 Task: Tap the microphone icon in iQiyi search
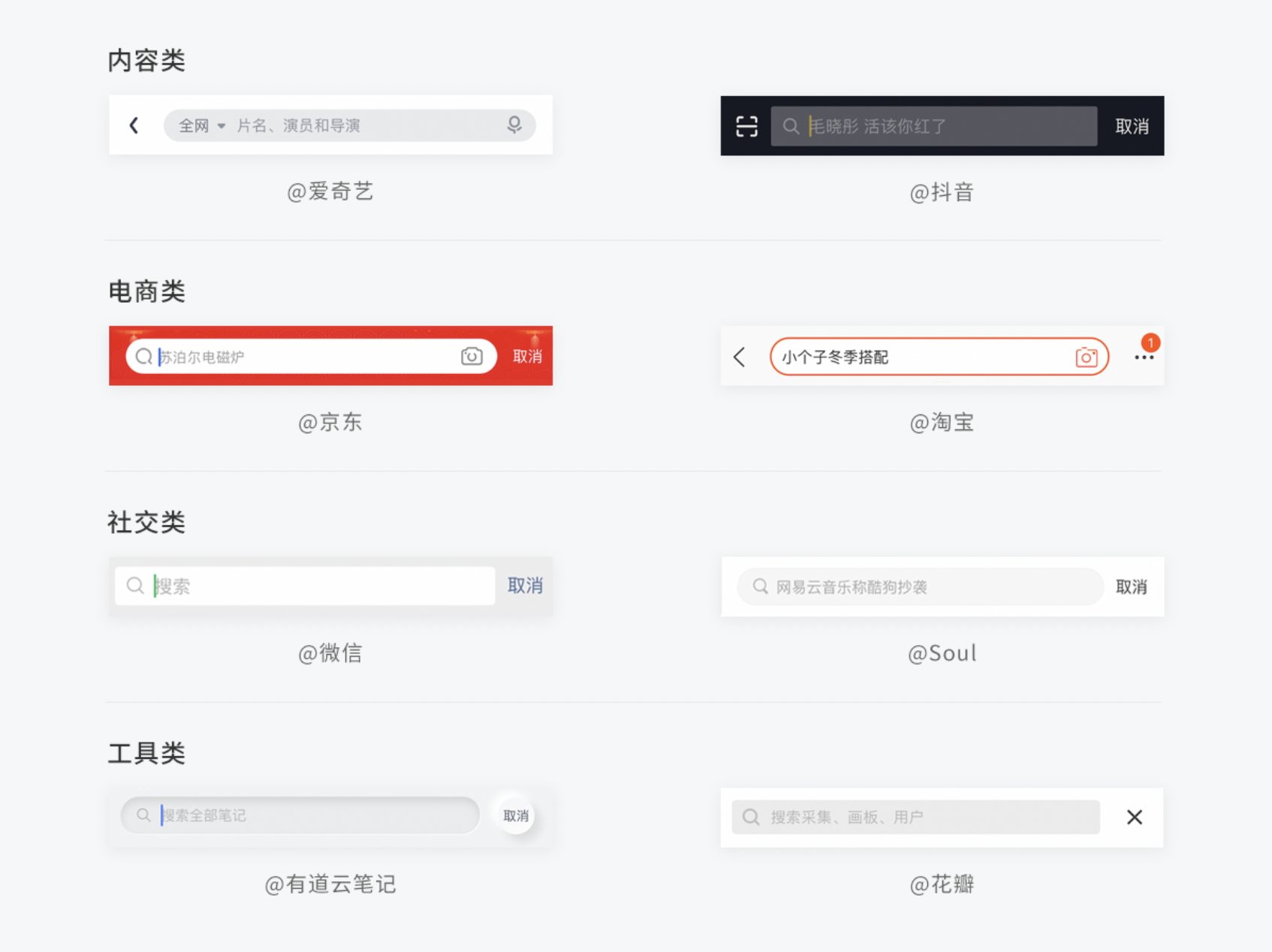point(514,125)
